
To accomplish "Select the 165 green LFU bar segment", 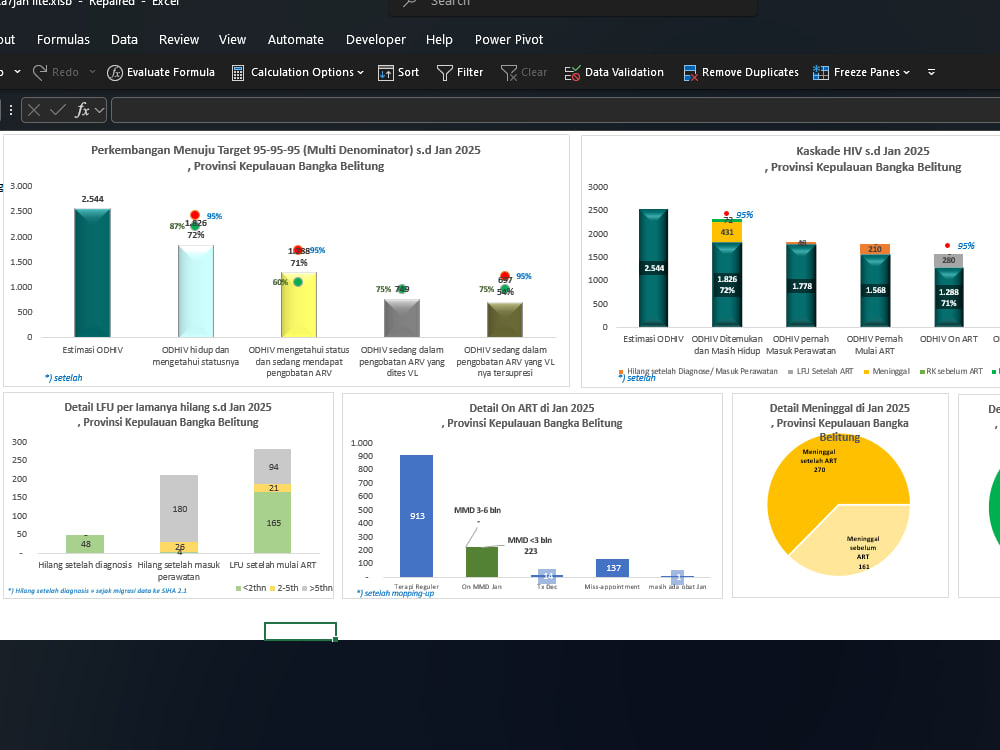I will tap(273, 523).
